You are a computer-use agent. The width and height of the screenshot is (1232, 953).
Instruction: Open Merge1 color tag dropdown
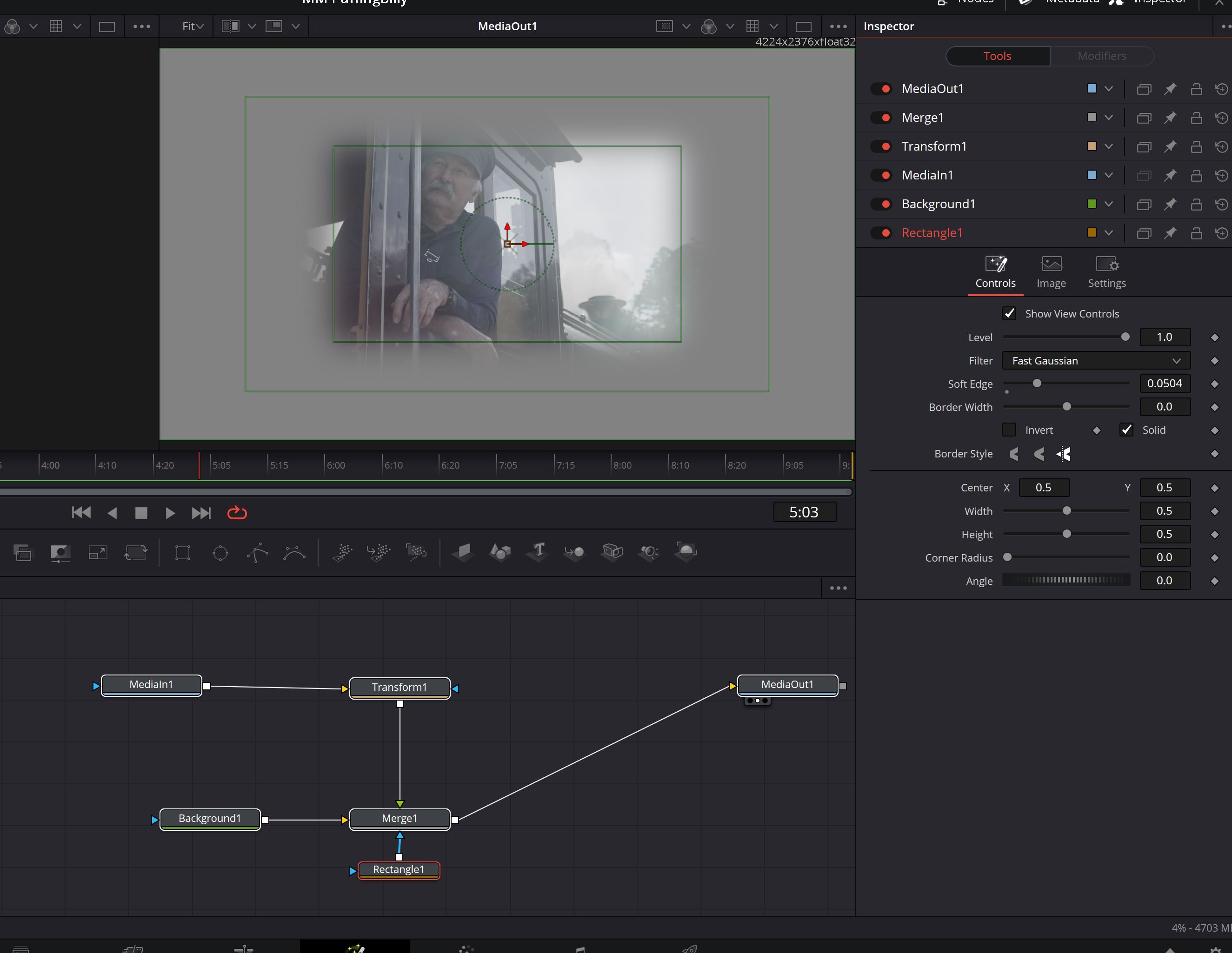pyautogui.click(x=1108, y=117)
